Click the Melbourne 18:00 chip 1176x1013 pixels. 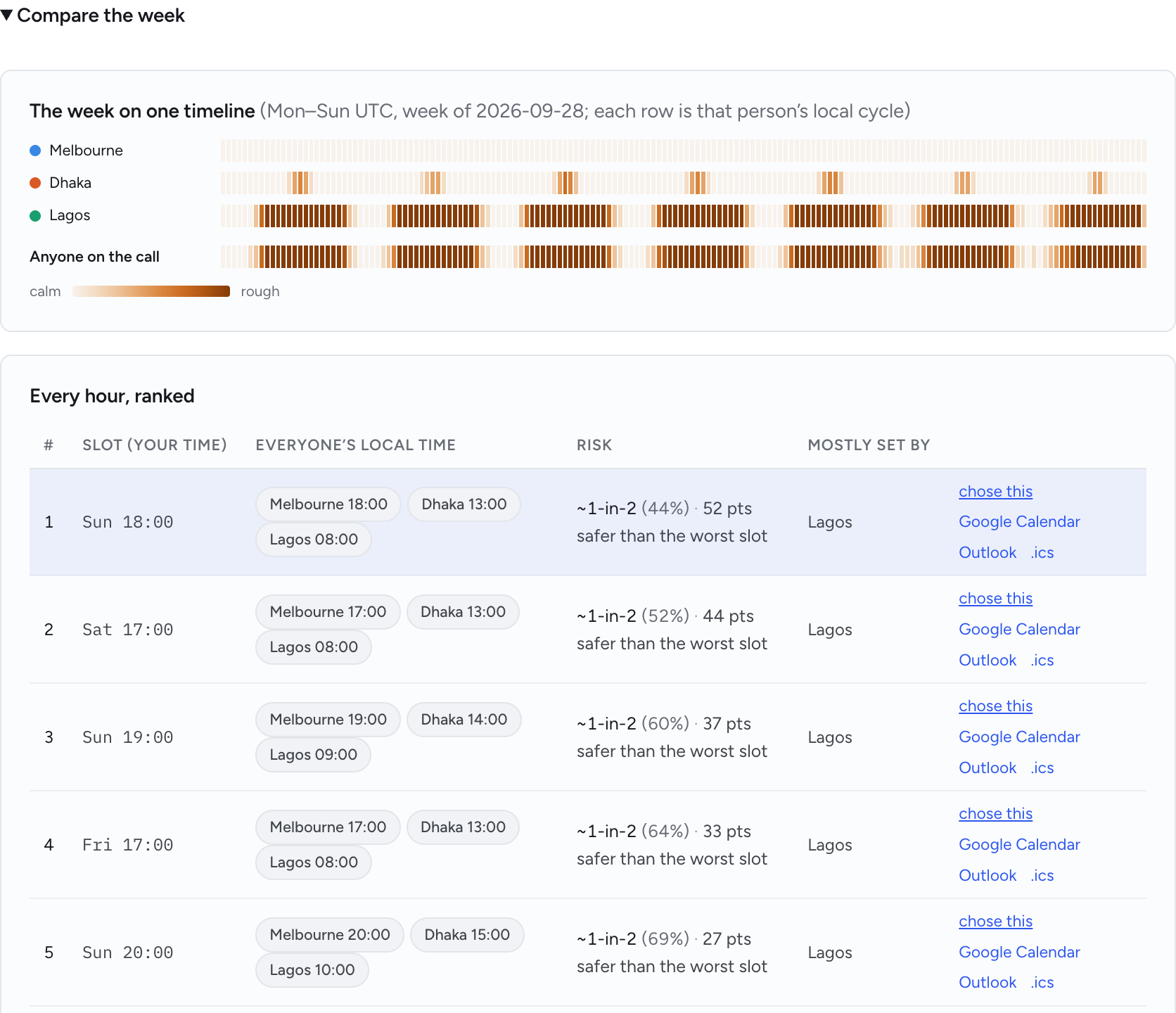coord(328,504)
